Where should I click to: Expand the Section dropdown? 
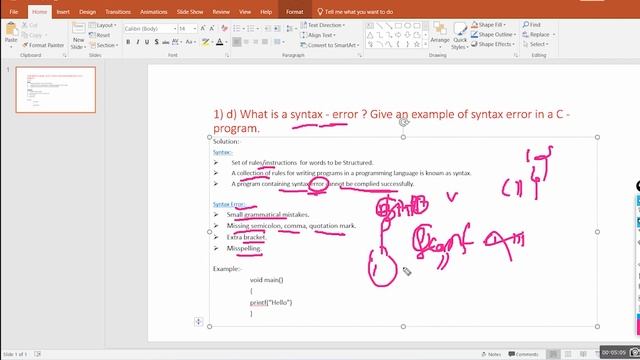pyautogui.click(x=104, y=45)
